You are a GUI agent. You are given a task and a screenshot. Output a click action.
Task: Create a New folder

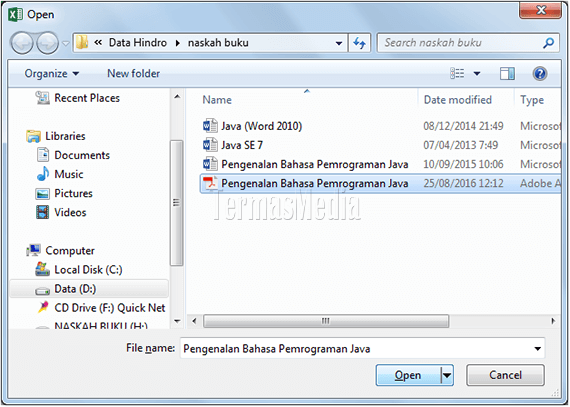pyautogui.click(x=133, y=74)
